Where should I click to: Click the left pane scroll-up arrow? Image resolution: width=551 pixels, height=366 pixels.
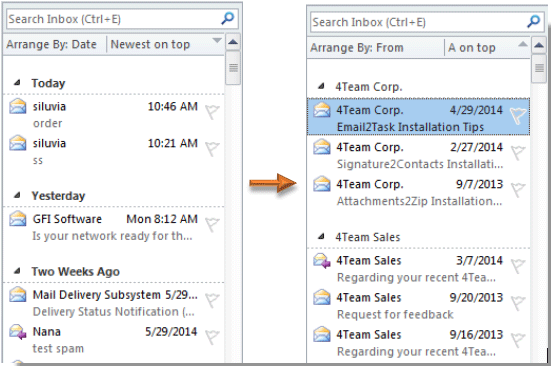(x=233, y=43)
